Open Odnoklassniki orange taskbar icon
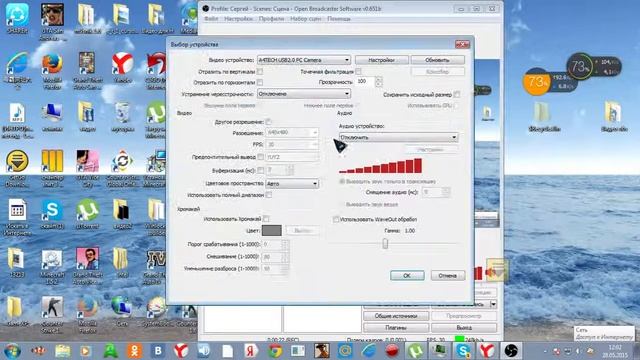The image size is (640, 360). click(x=134, y=351)
